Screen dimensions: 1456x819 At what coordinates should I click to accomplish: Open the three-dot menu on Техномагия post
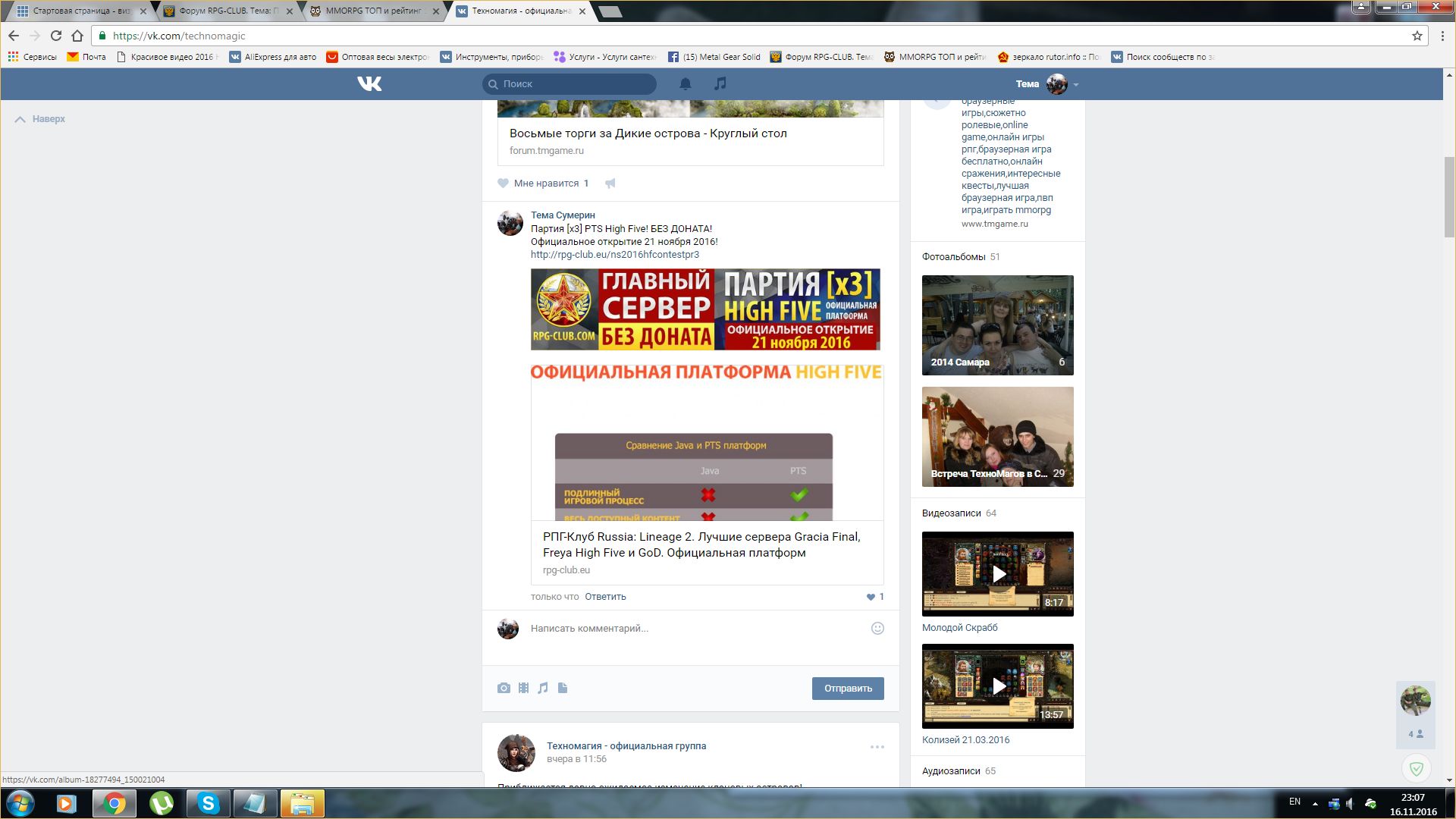coord(877,747)
